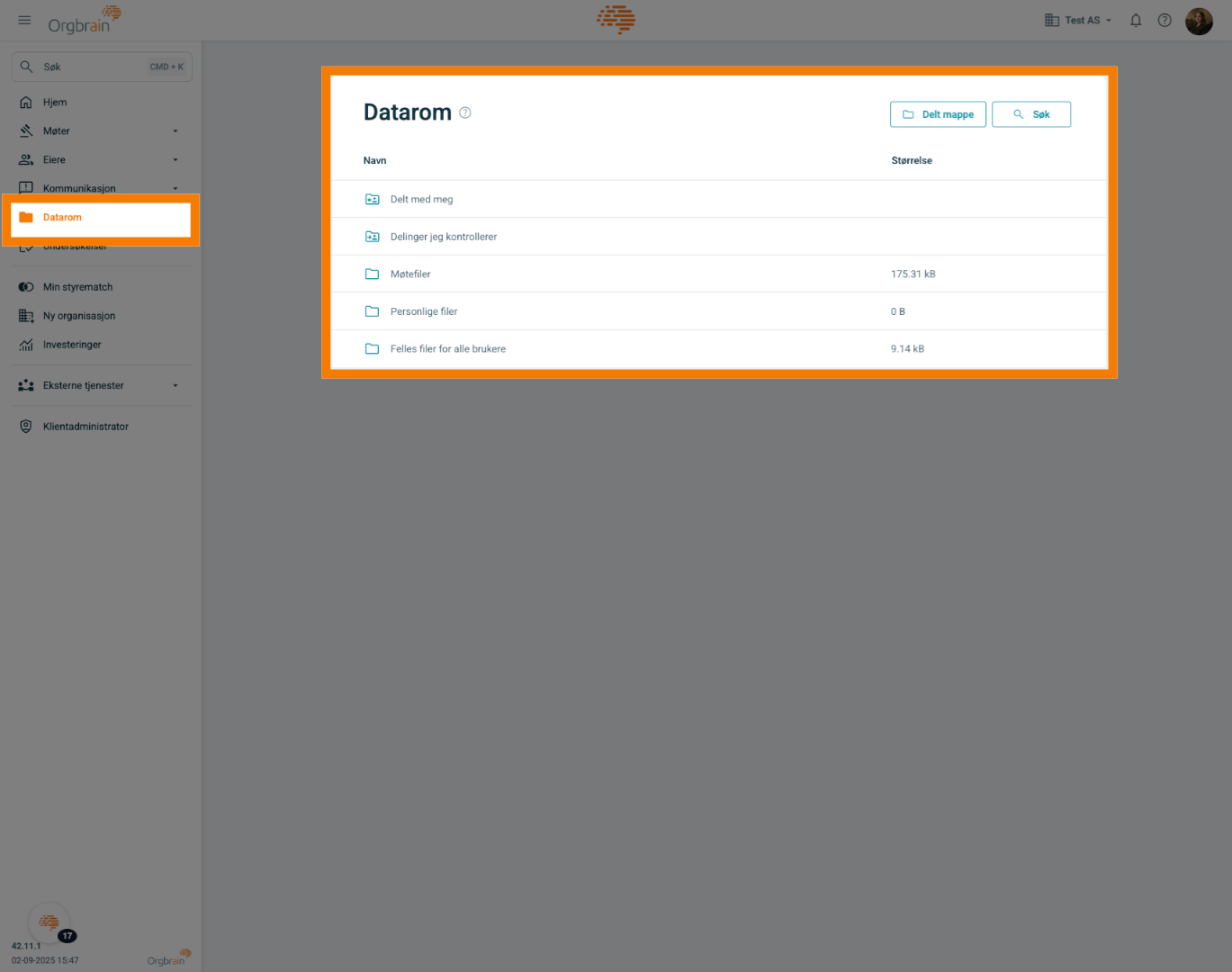Click the help icon in the top bar

1165,20
